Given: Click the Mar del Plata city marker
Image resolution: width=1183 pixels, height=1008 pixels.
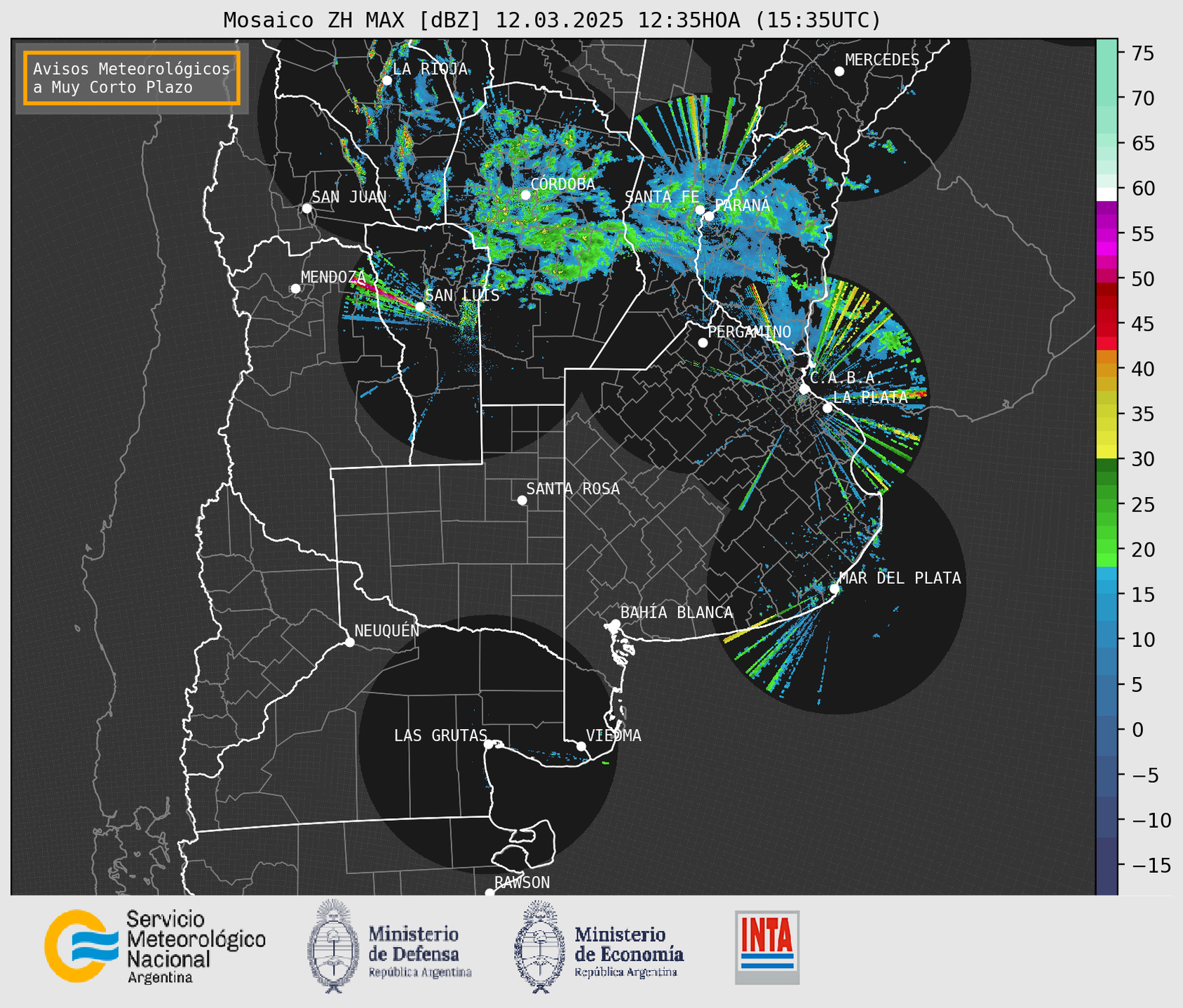Looking at the screenshot, I should (834, 588).
